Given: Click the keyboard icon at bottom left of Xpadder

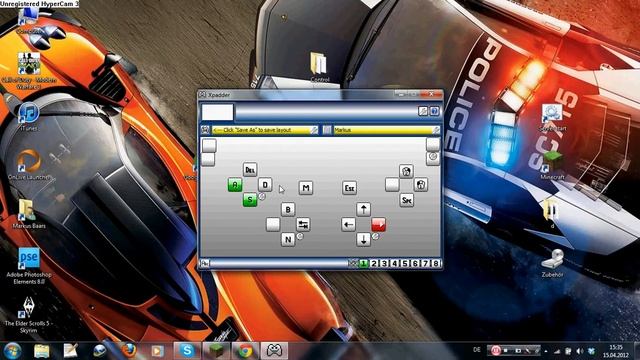Looking at the screenshot, I should click(204, 264).
